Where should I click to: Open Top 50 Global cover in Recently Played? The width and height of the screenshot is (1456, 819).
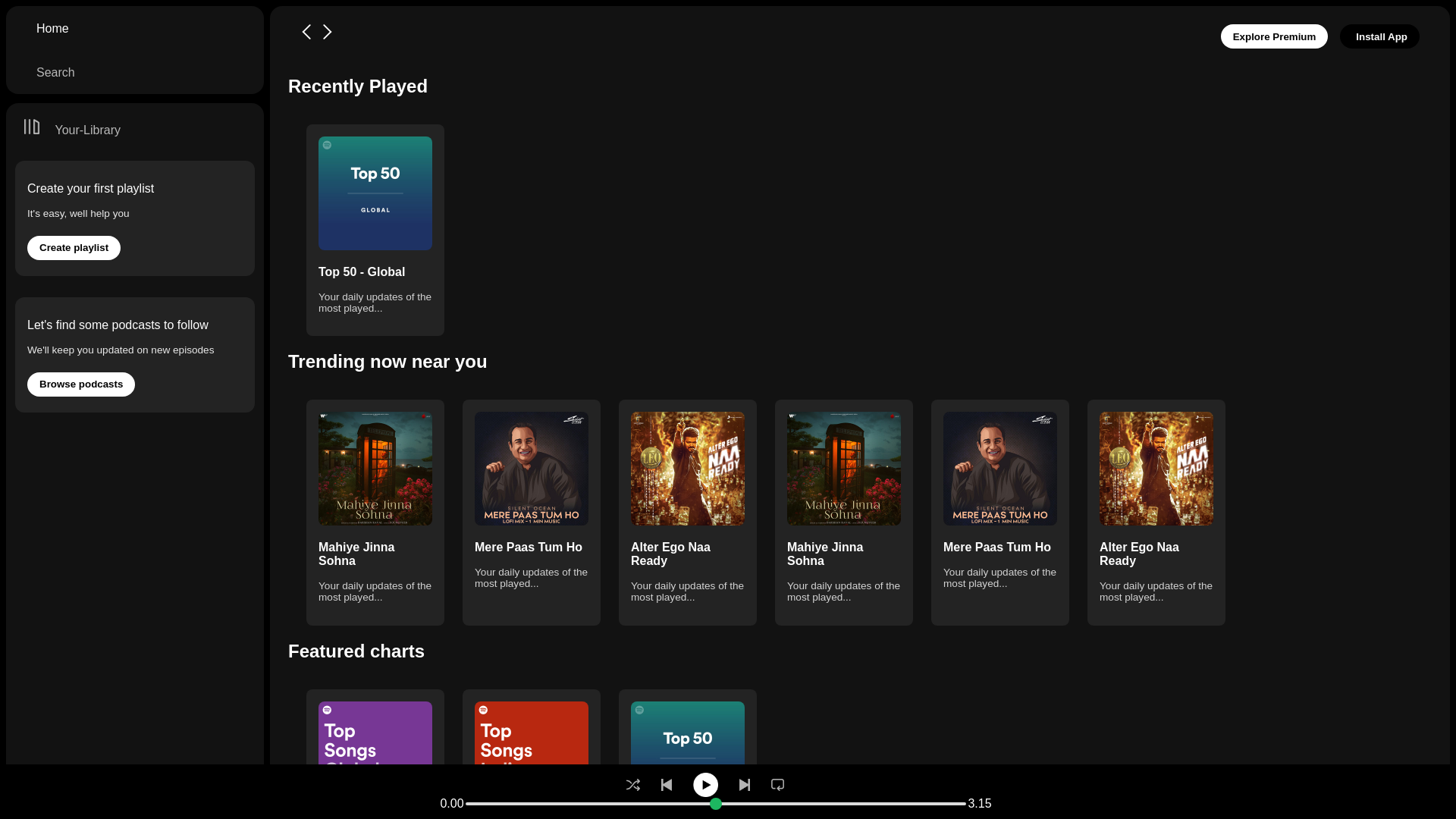[375, 193]
